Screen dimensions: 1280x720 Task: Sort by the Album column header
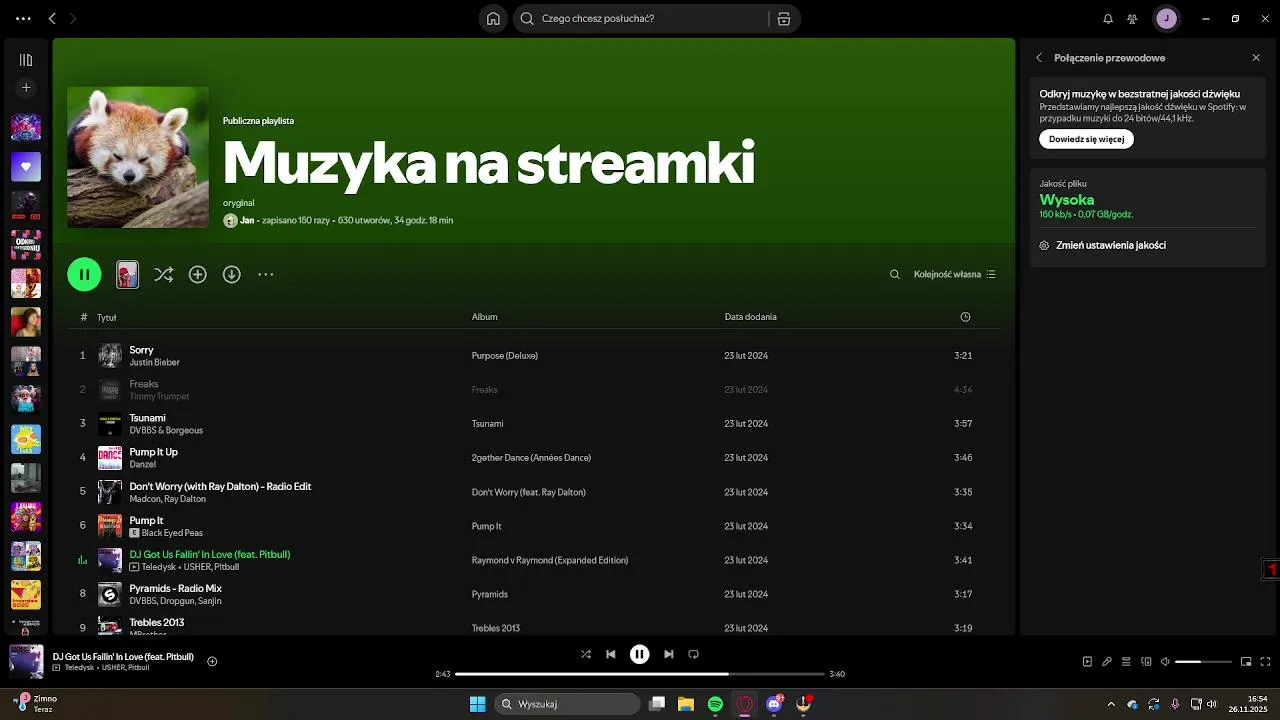tap(485, 317)
